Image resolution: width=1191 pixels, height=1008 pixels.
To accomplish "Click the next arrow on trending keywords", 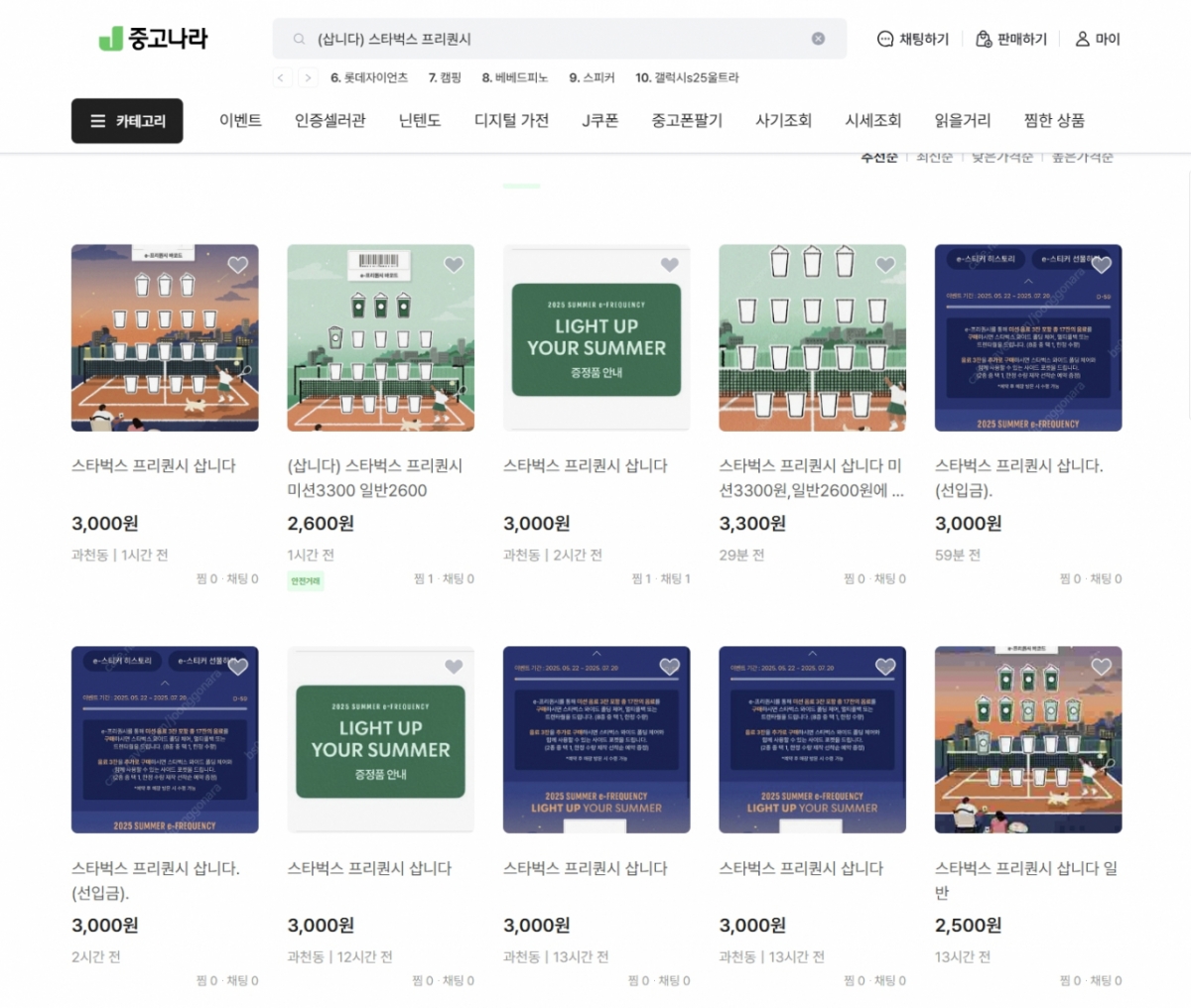I will (x=307, y=77).
